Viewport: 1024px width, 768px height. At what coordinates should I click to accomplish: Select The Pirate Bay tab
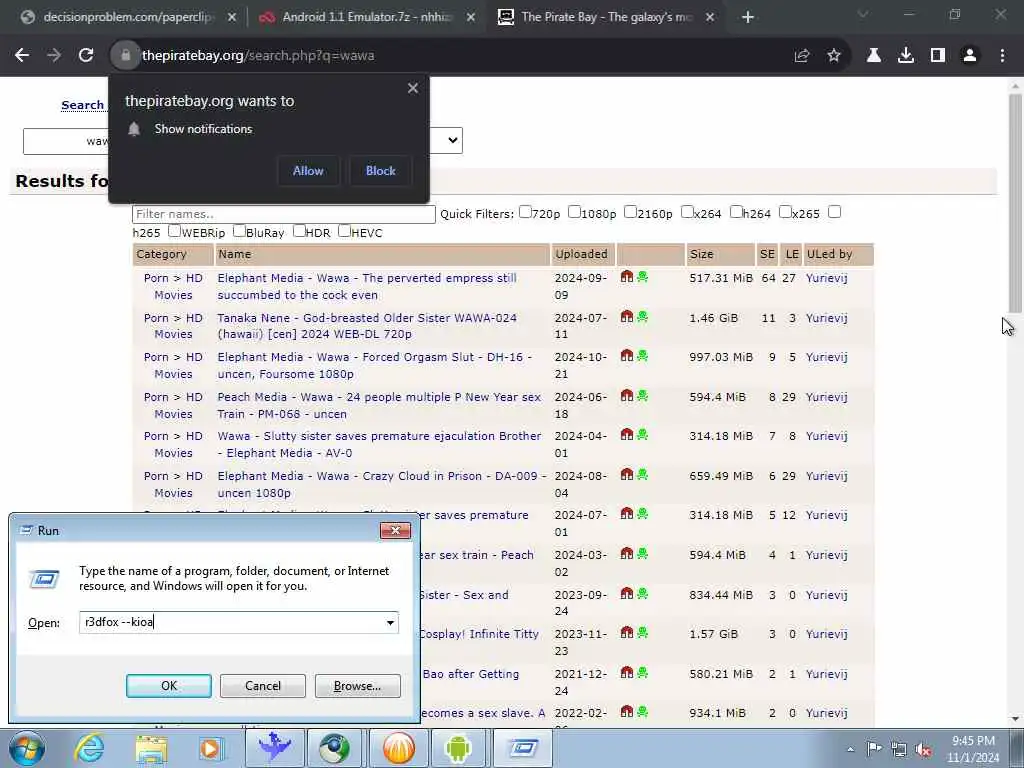(x=606, y=17)
